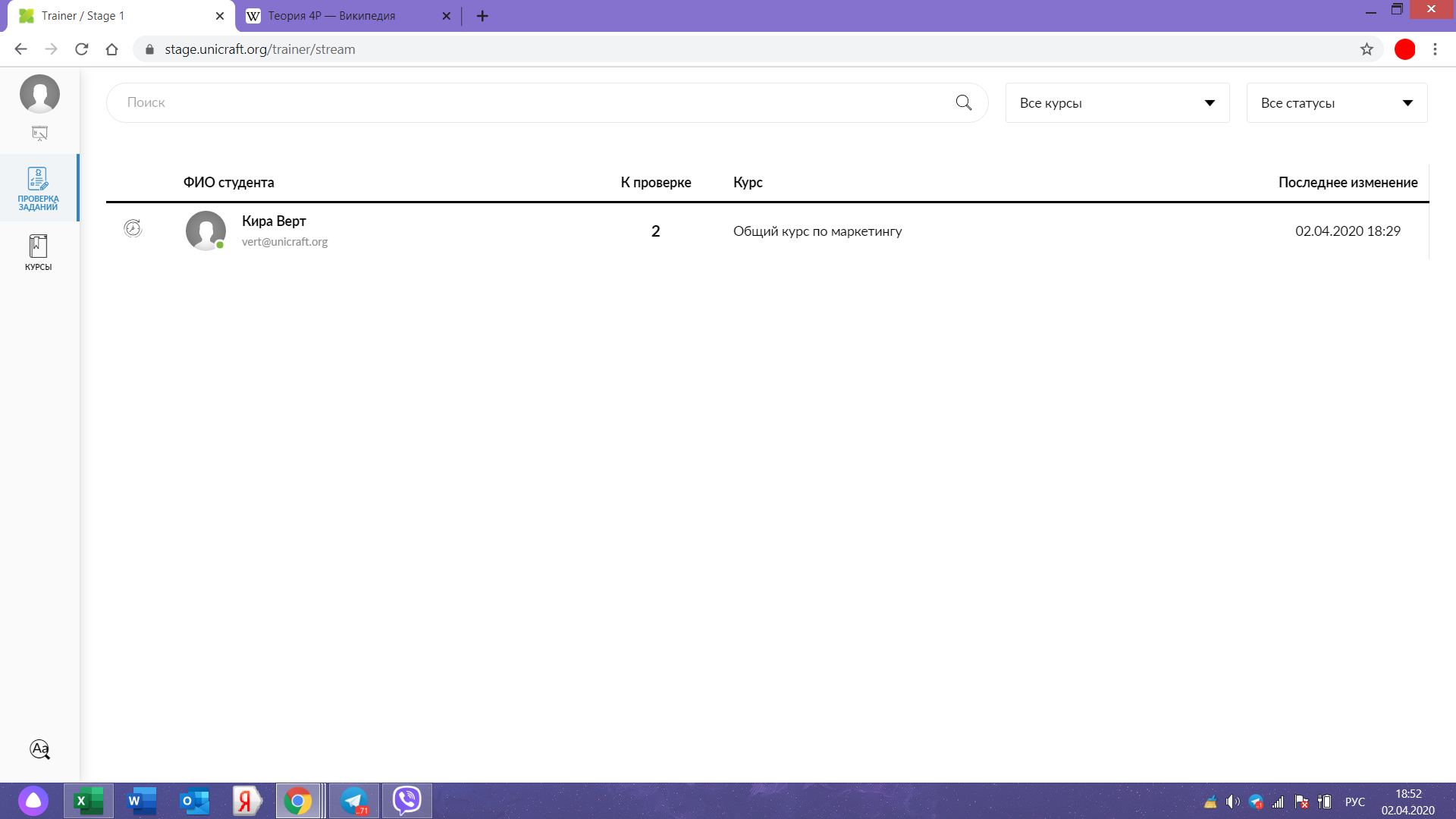
Task: Bookmark this page with the star icon
Action: pos(1367,49)
